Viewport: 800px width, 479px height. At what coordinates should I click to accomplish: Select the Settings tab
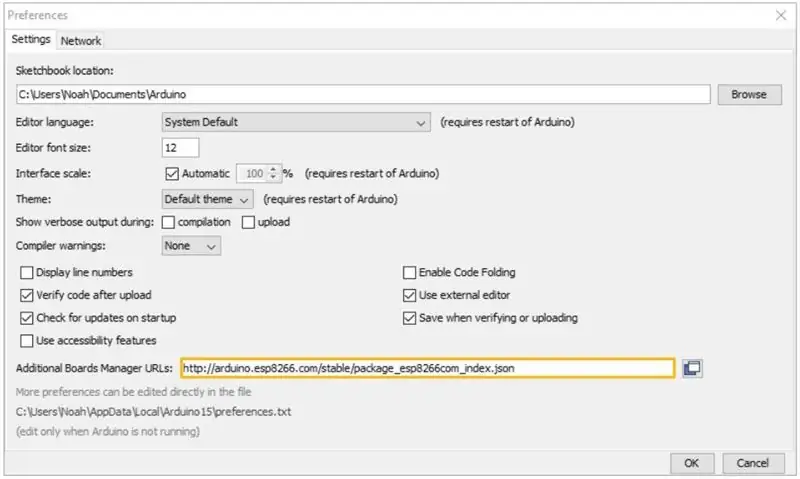[31, 39]
